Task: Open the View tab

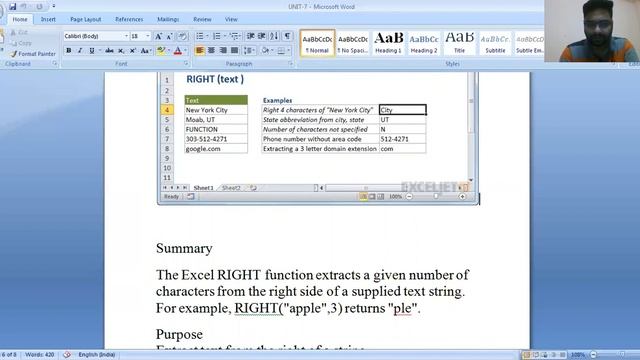Action: tap(231, 19)
